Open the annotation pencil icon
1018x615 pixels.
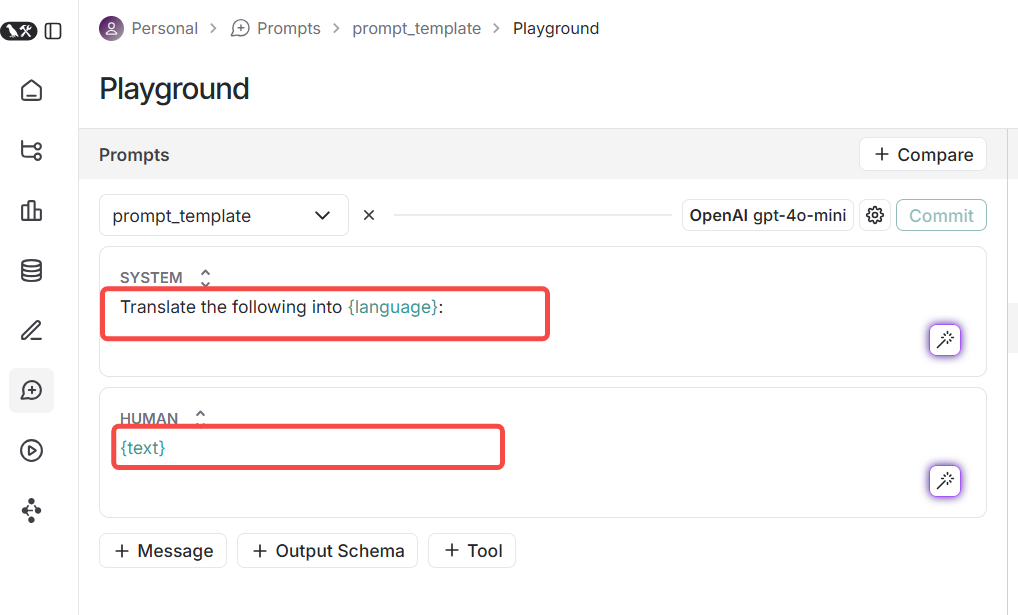pyautogui.click(x=32, y=330)
